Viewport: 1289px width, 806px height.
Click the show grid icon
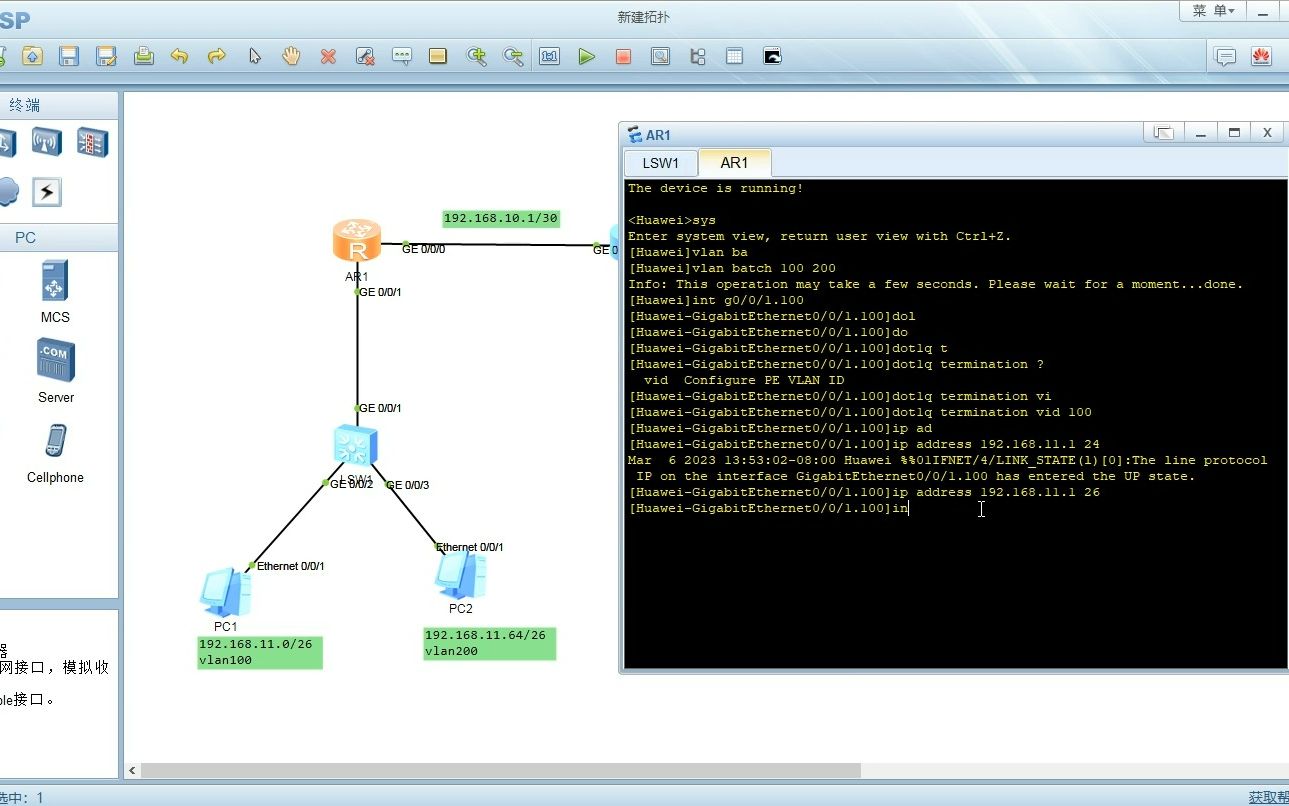pos(735,56)
